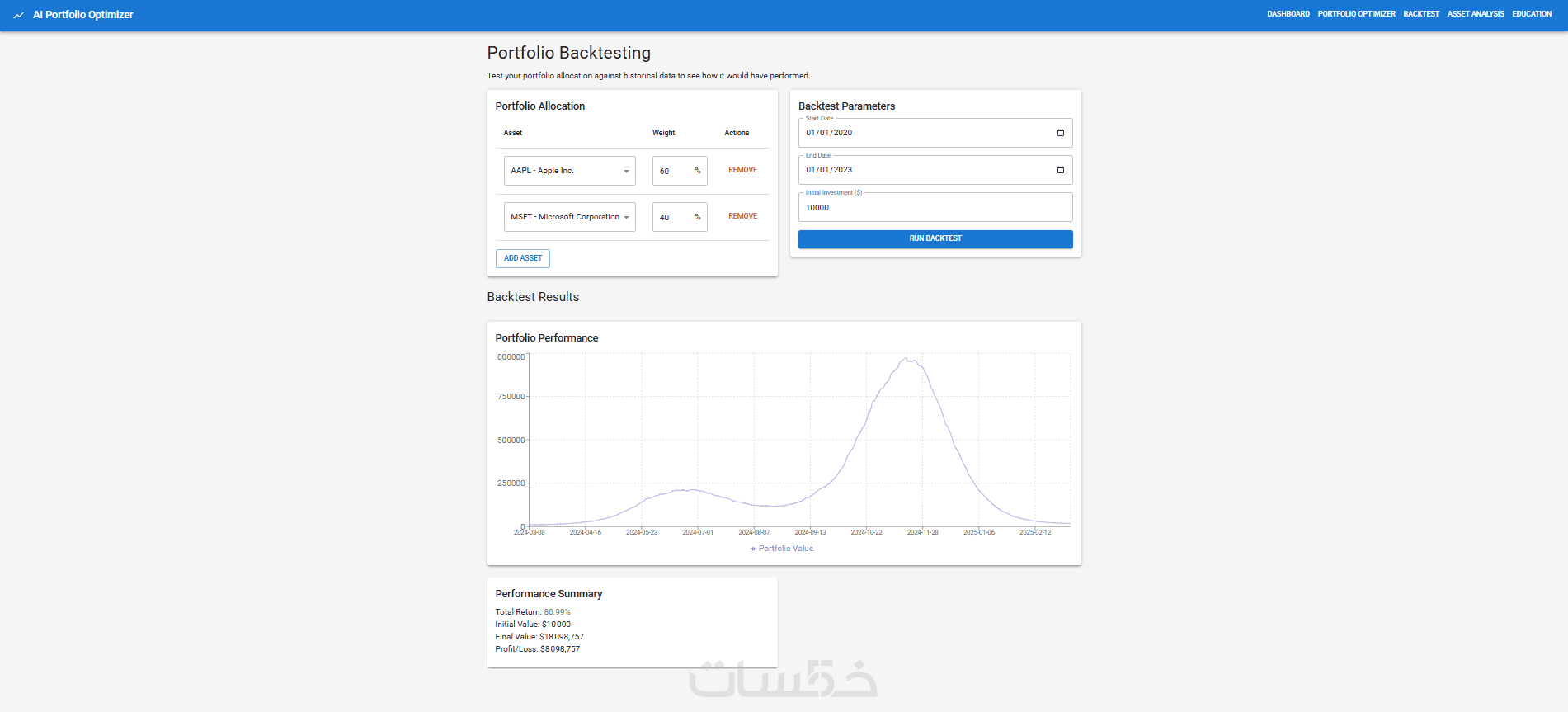1568x712 pixels.
Task: Click the Add Asset button
Action: pos(523,258)
